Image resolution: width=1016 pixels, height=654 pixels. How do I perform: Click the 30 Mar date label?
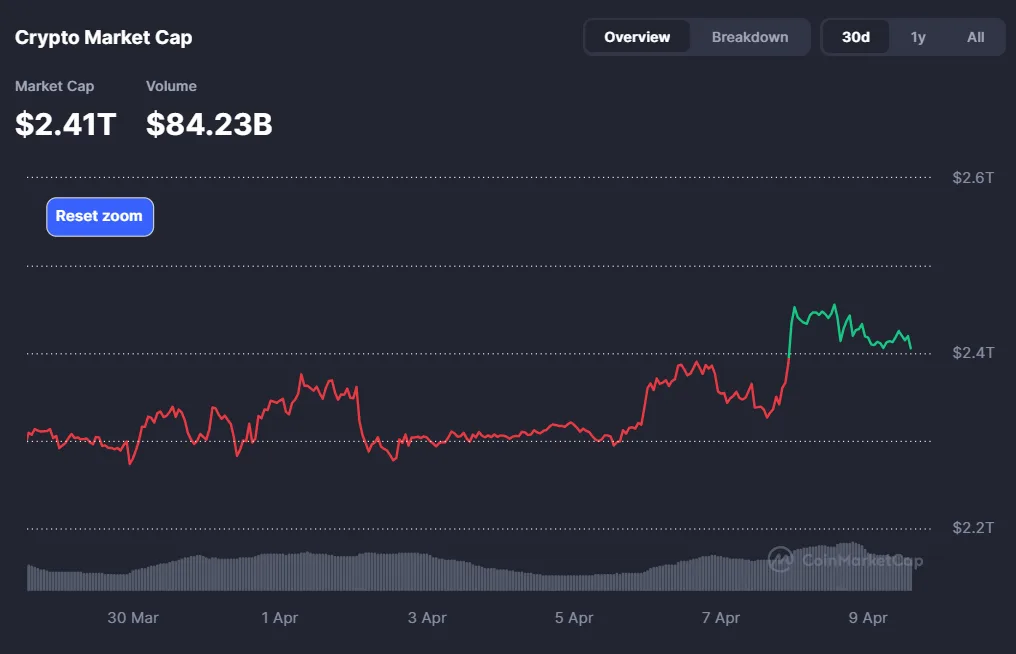[133, 617]
